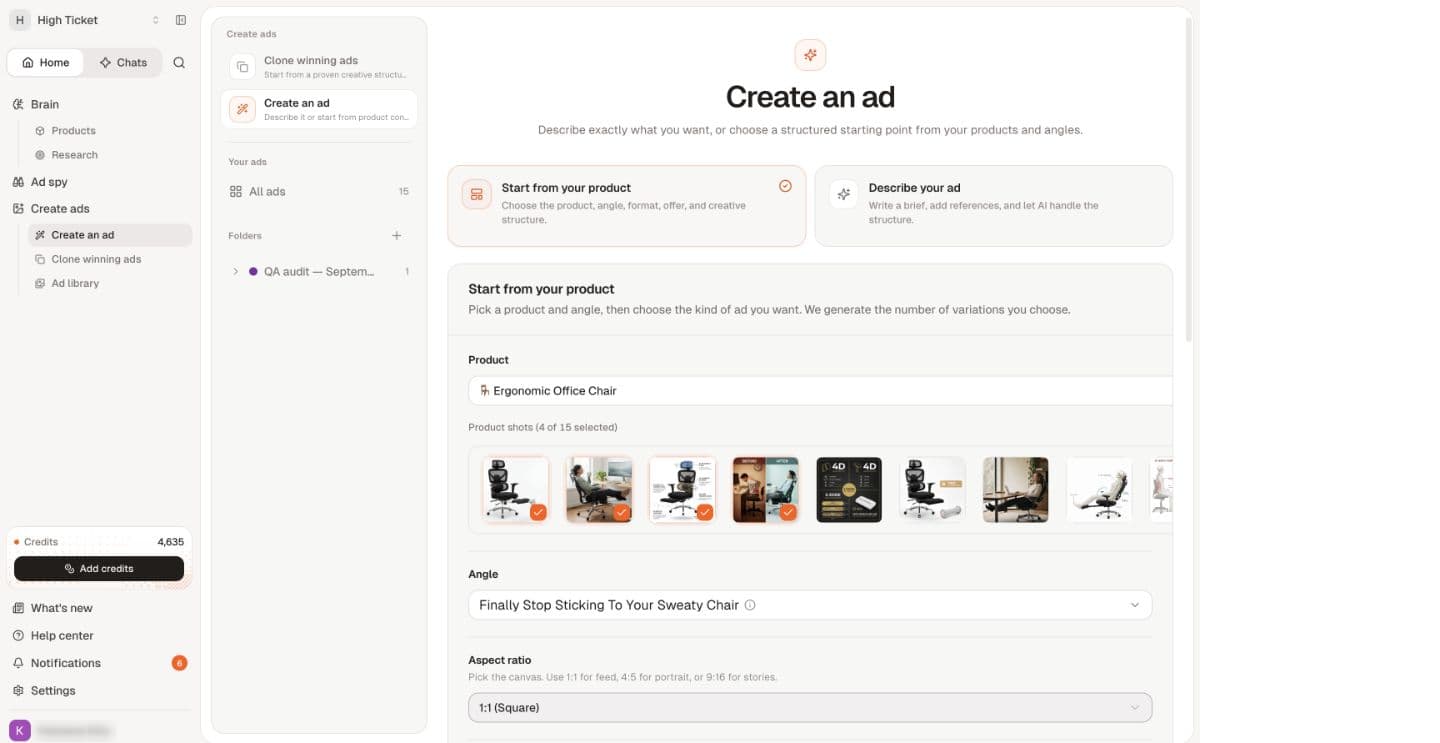
Task: Uncheck the before-after product shot
Action: (766, 490)
